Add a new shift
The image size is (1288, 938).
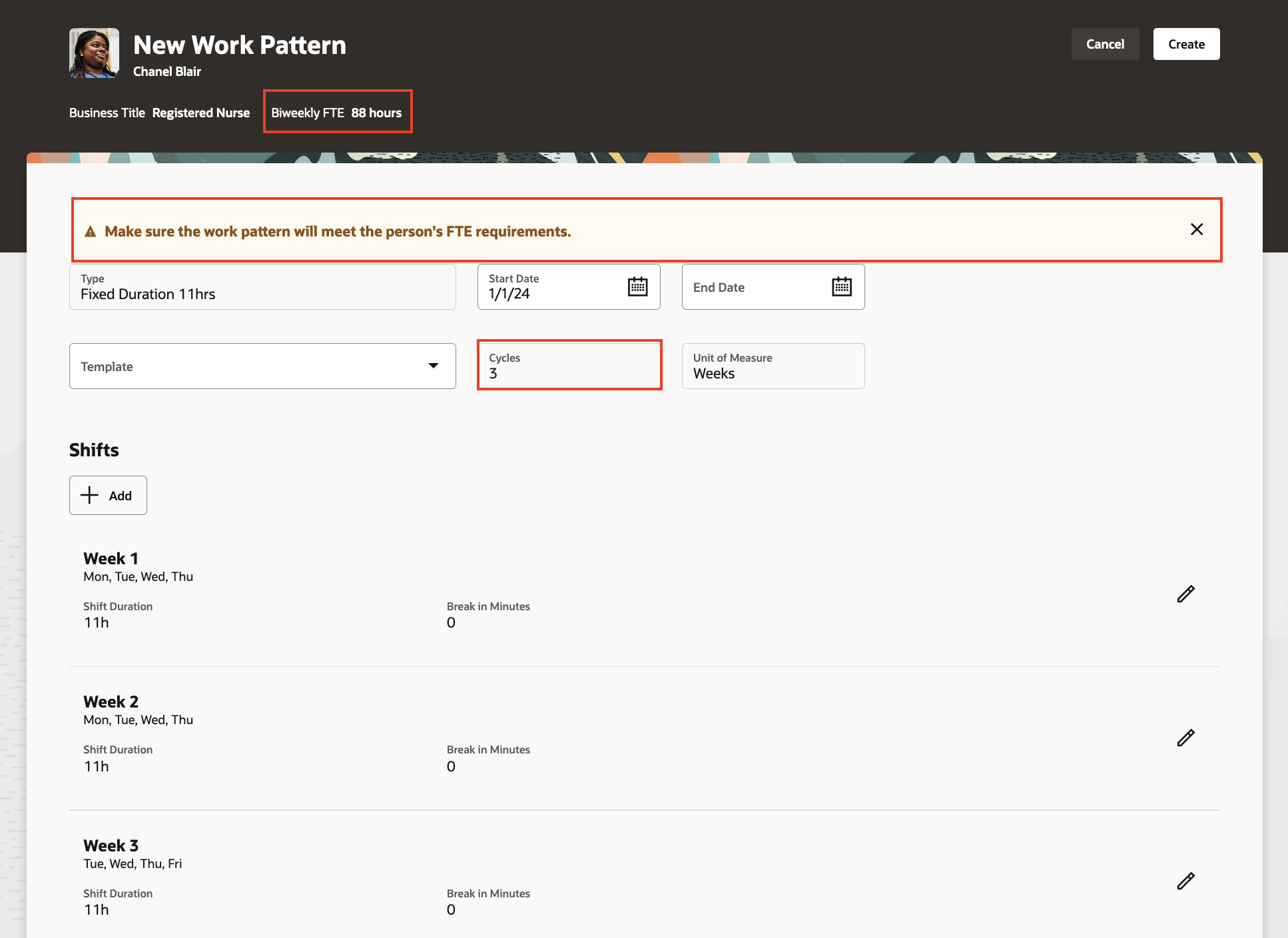pyautogui.click(x=108, y=495)
